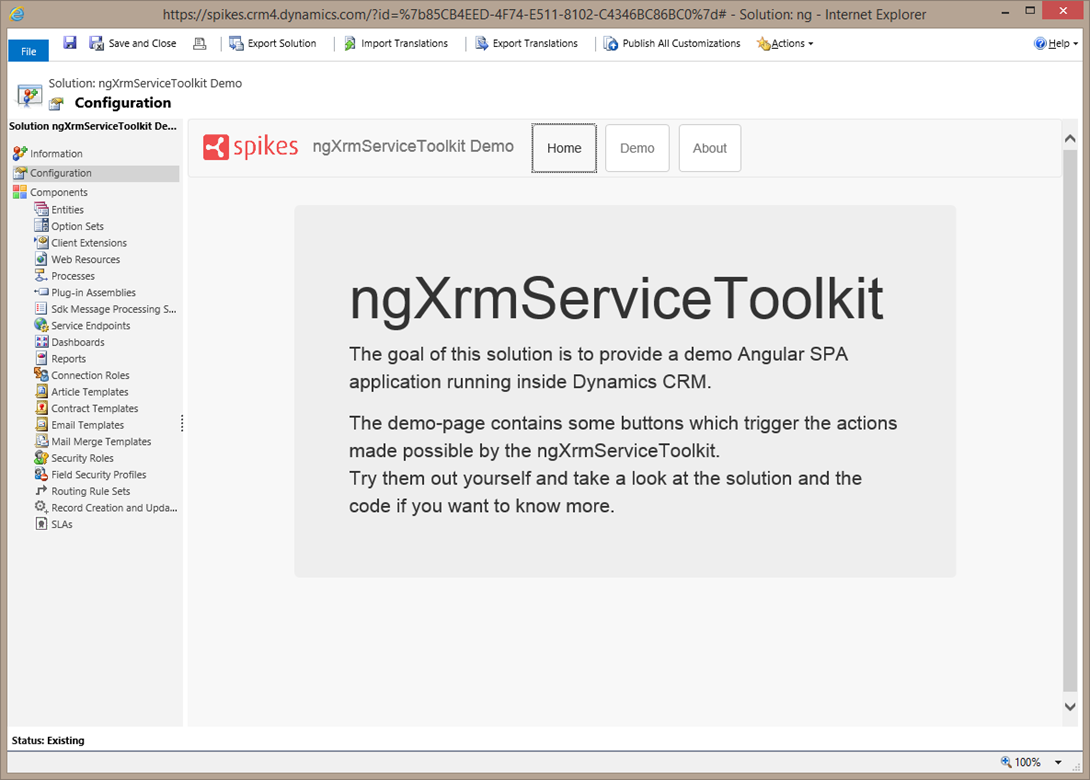Image resolution: width=1090 pixels, height=780 pixels.
Task: Open Record Creation and Update node
Action: pyautogui.click(x=114, y=507)
